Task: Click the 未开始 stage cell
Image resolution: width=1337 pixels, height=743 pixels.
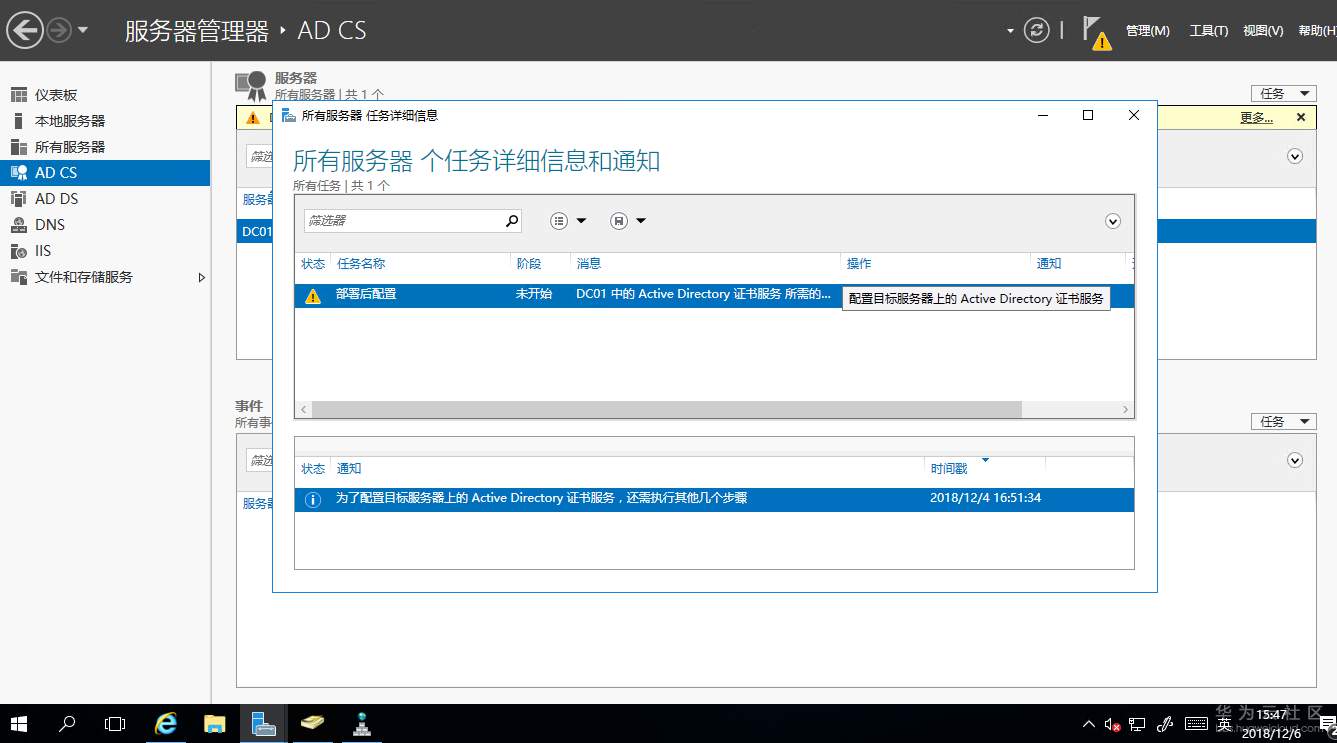Action: pos(534,295)
